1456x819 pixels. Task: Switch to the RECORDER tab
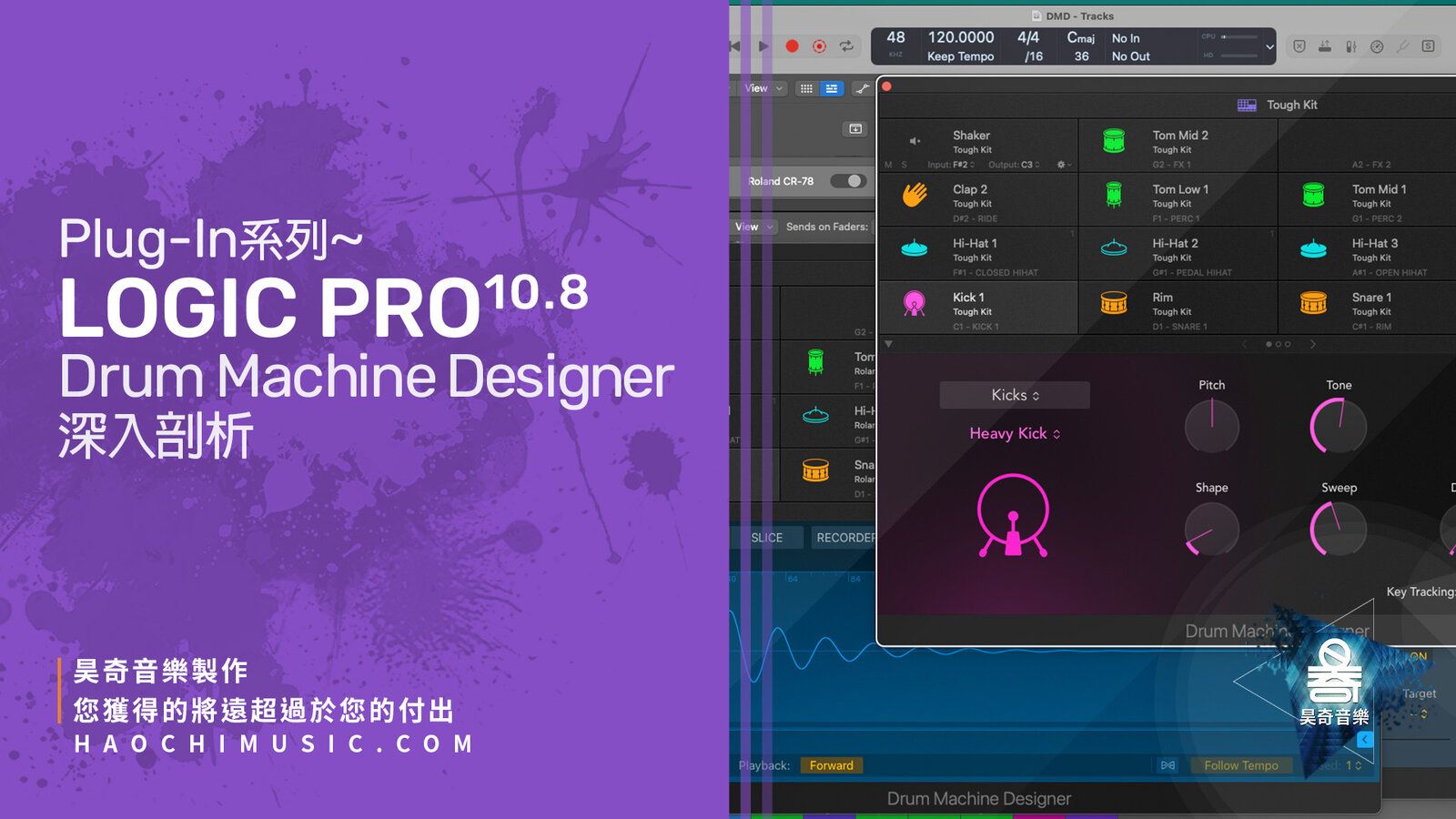[x=844, y=538]
